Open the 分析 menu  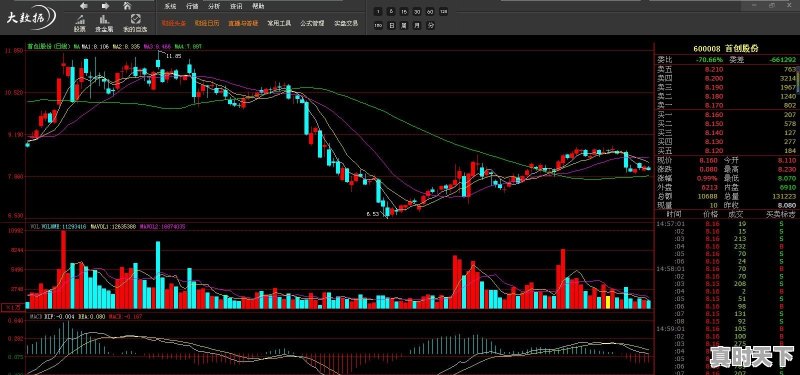(x=214, y=7)
